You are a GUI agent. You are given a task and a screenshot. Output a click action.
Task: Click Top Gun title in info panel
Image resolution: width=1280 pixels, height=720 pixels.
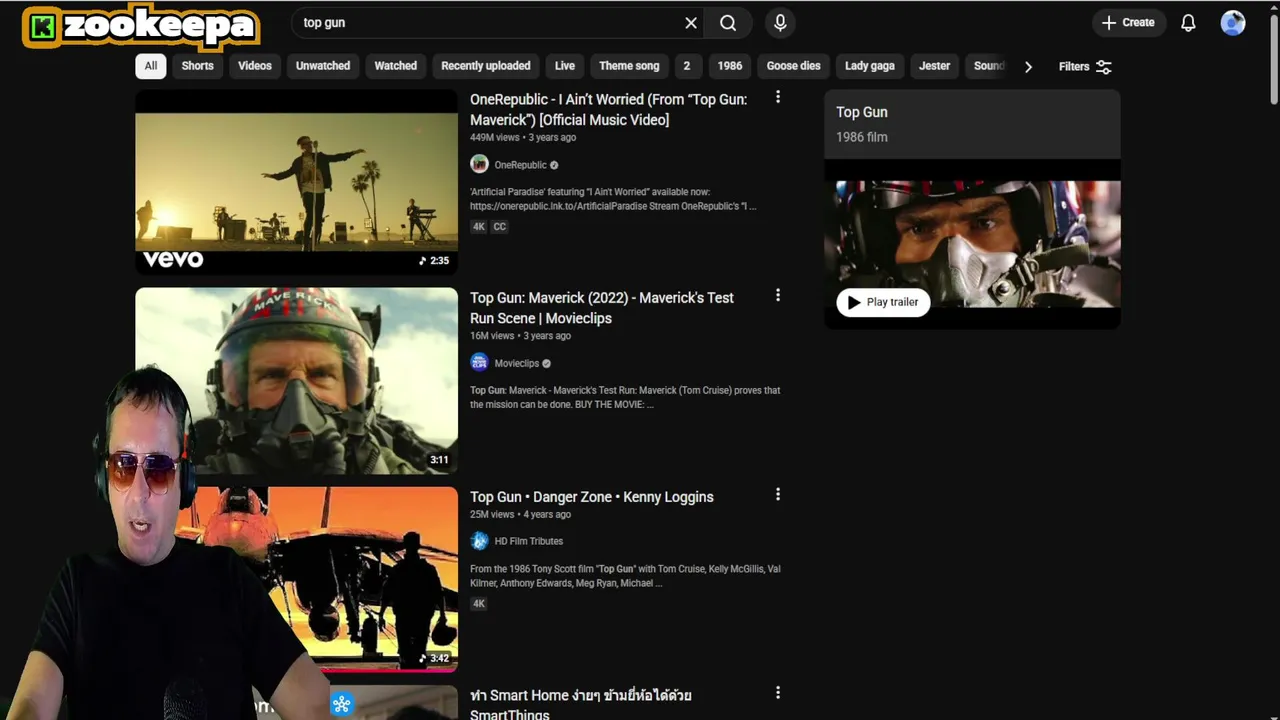point(862,113)
